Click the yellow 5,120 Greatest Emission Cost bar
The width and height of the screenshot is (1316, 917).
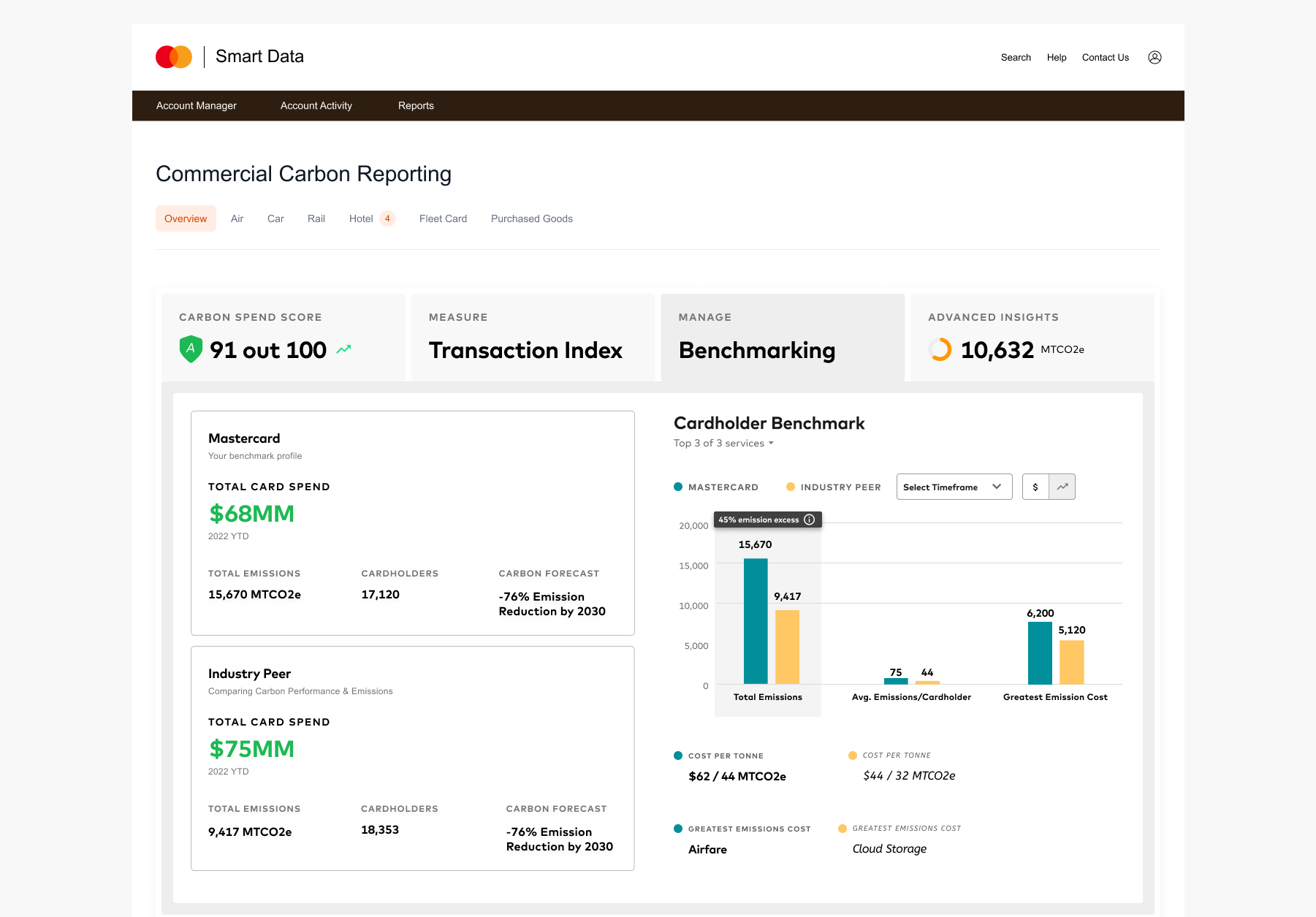(1071, 662)
